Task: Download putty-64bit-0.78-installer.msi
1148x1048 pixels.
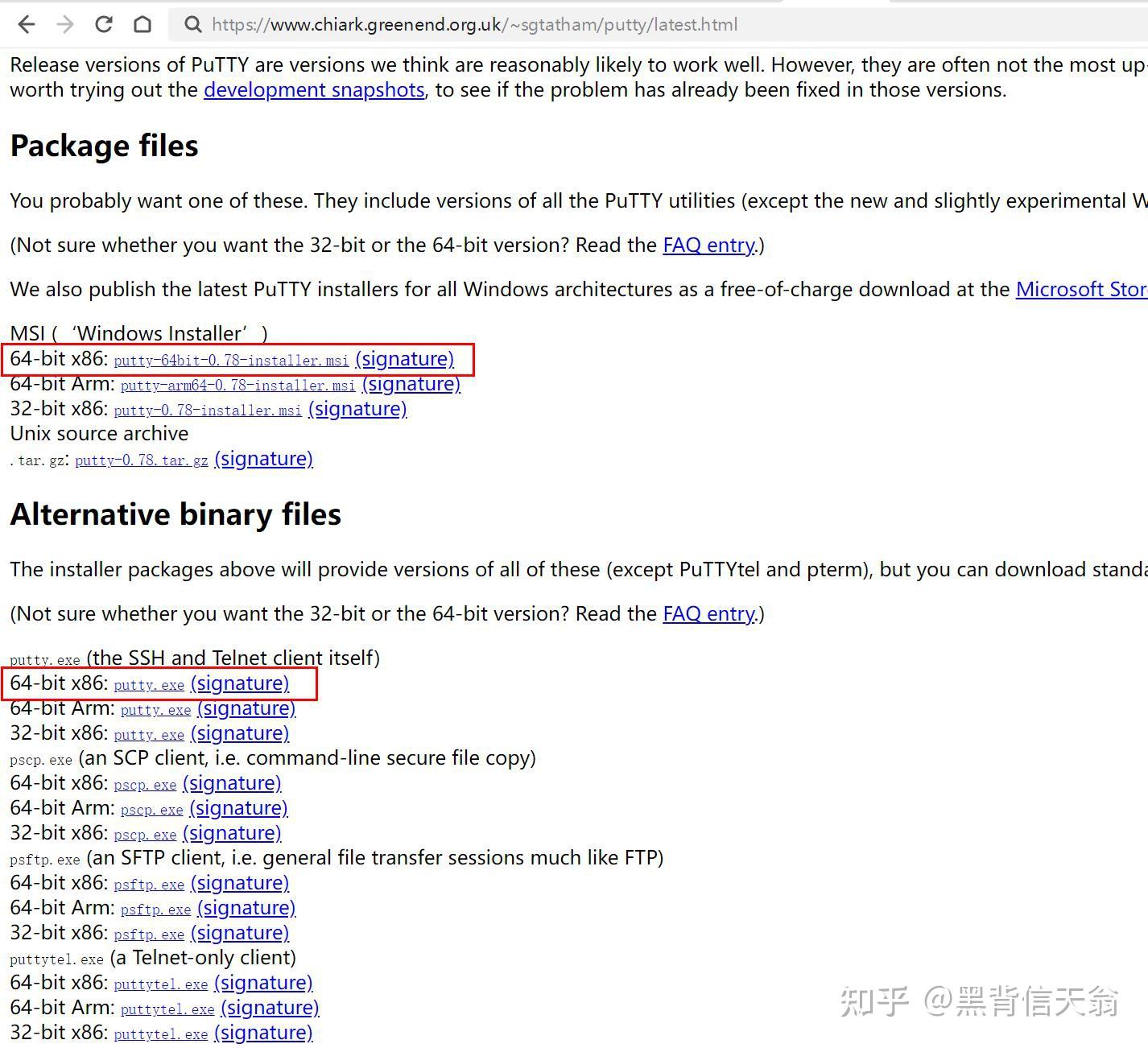Action: point(232,361)
